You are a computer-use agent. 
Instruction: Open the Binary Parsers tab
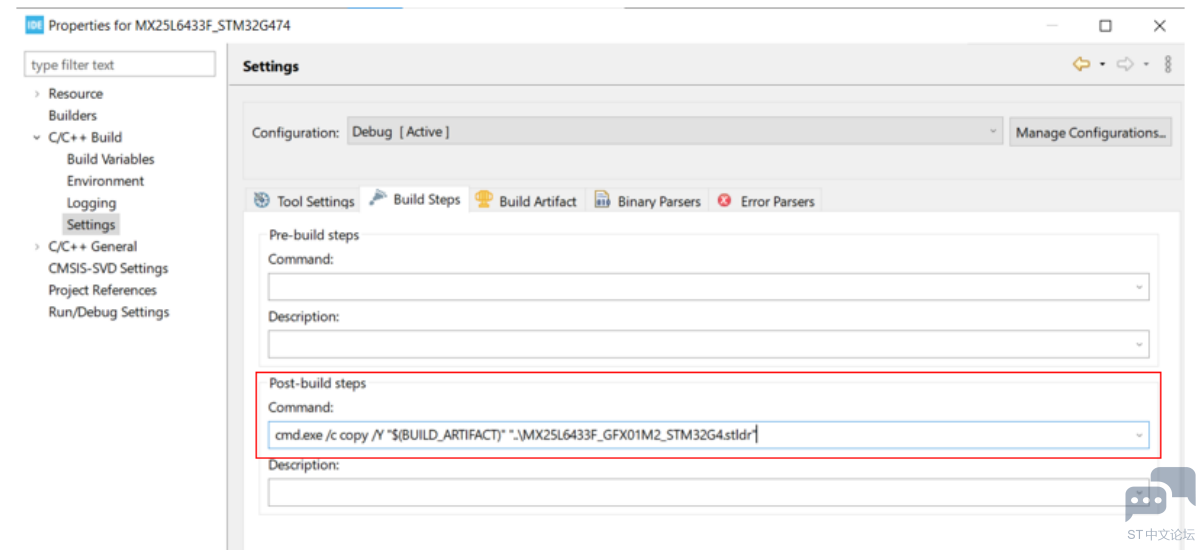coord(648,200)
